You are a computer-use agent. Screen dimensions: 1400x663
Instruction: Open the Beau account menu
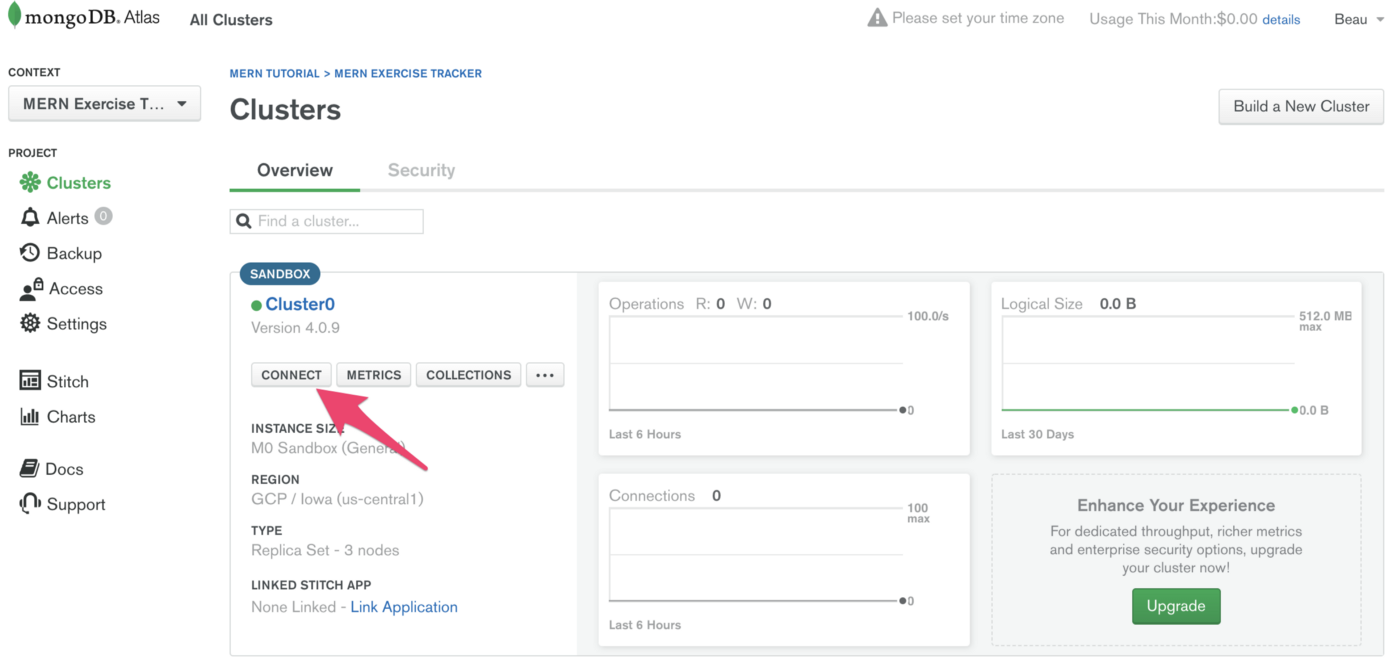tap(1358, 19)
